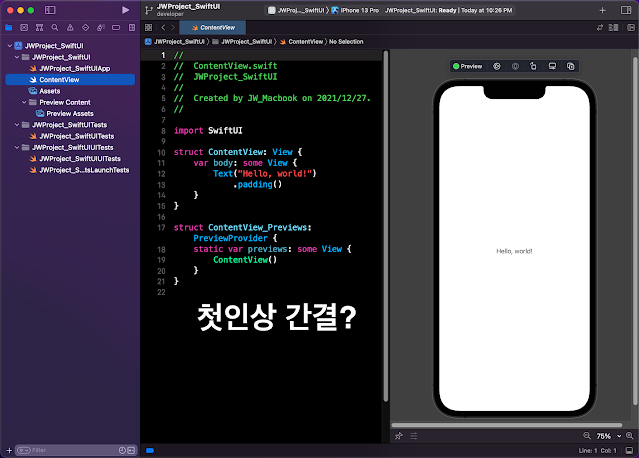Click the source control branch icon

coord(149,10)
